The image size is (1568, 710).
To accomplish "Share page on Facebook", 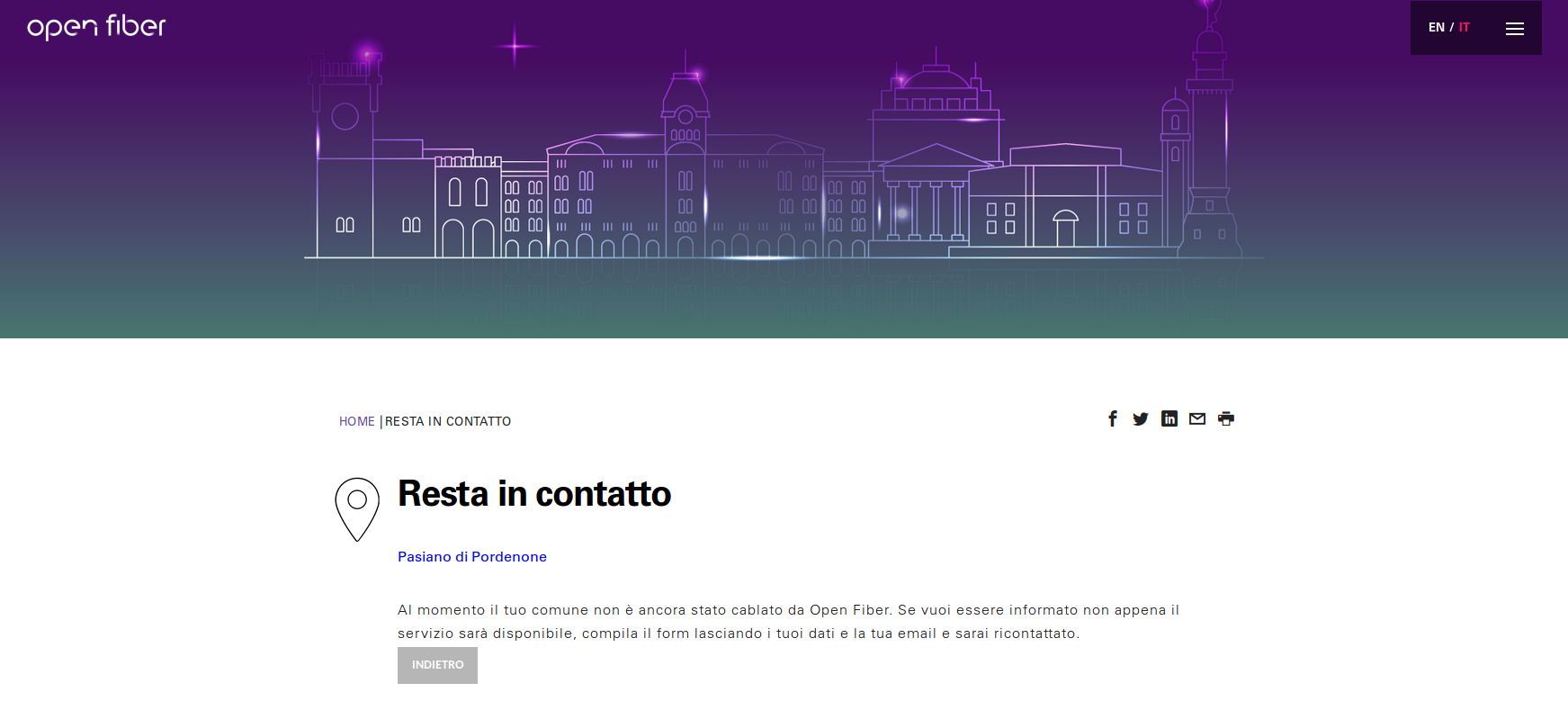I will coord(1113,418).
